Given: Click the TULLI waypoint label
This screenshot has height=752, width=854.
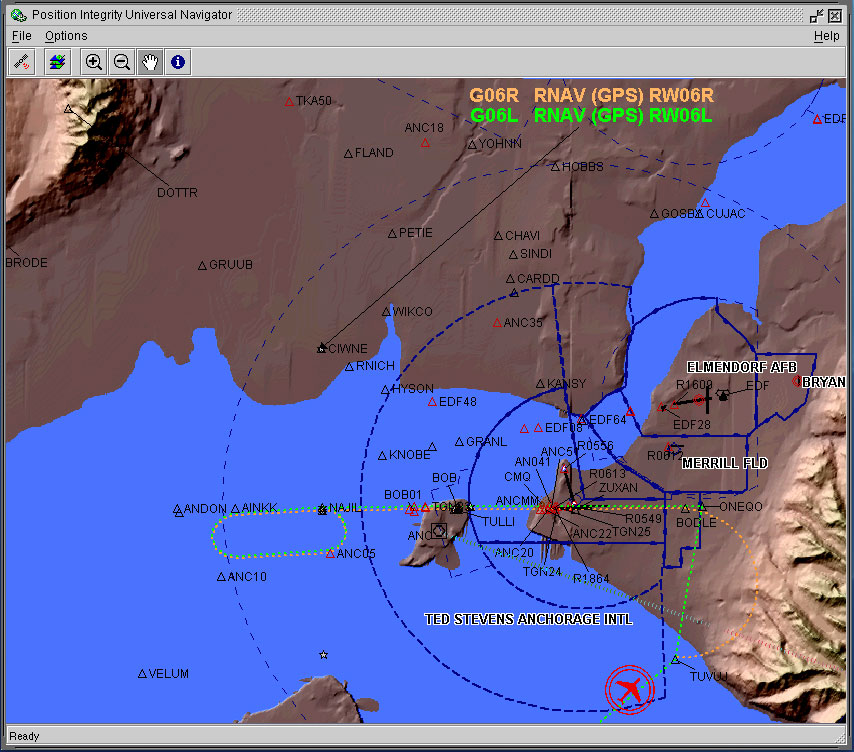Looking at the screenshot, I should (498, 522).
